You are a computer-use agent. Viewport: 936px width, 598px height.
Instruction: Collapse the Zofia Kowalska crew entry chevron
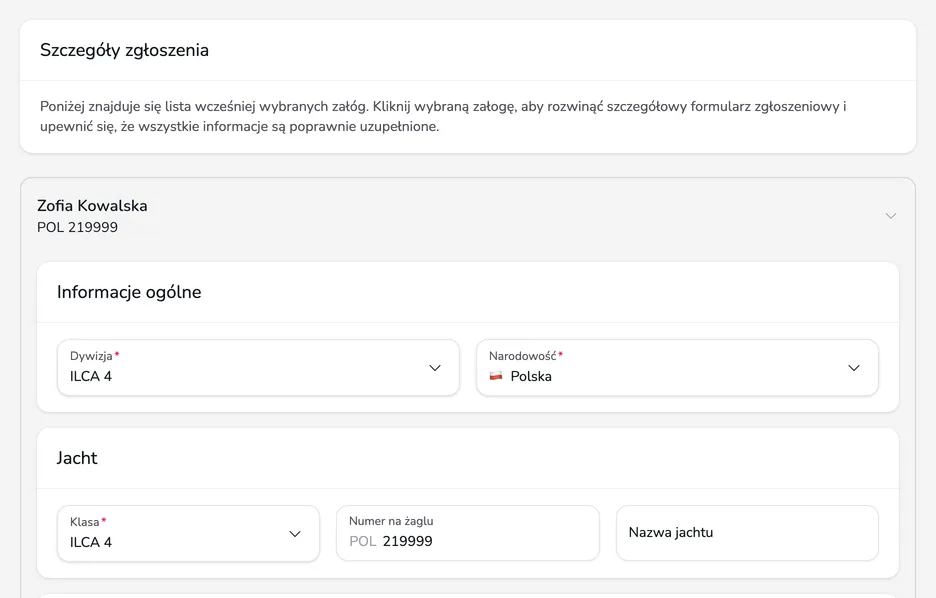[891, 216]
